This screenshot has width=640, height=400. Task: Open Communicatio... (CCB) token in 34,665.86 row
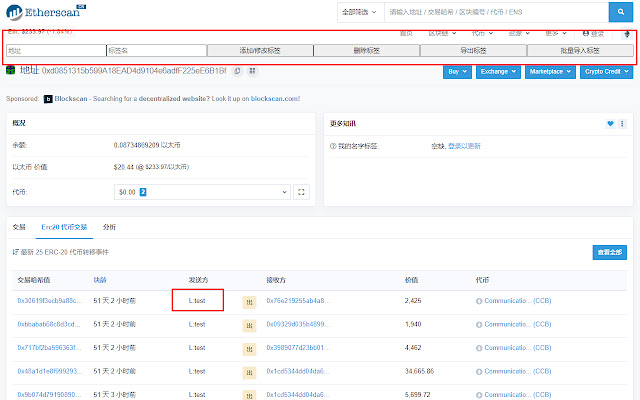click(x=518, y=371)
